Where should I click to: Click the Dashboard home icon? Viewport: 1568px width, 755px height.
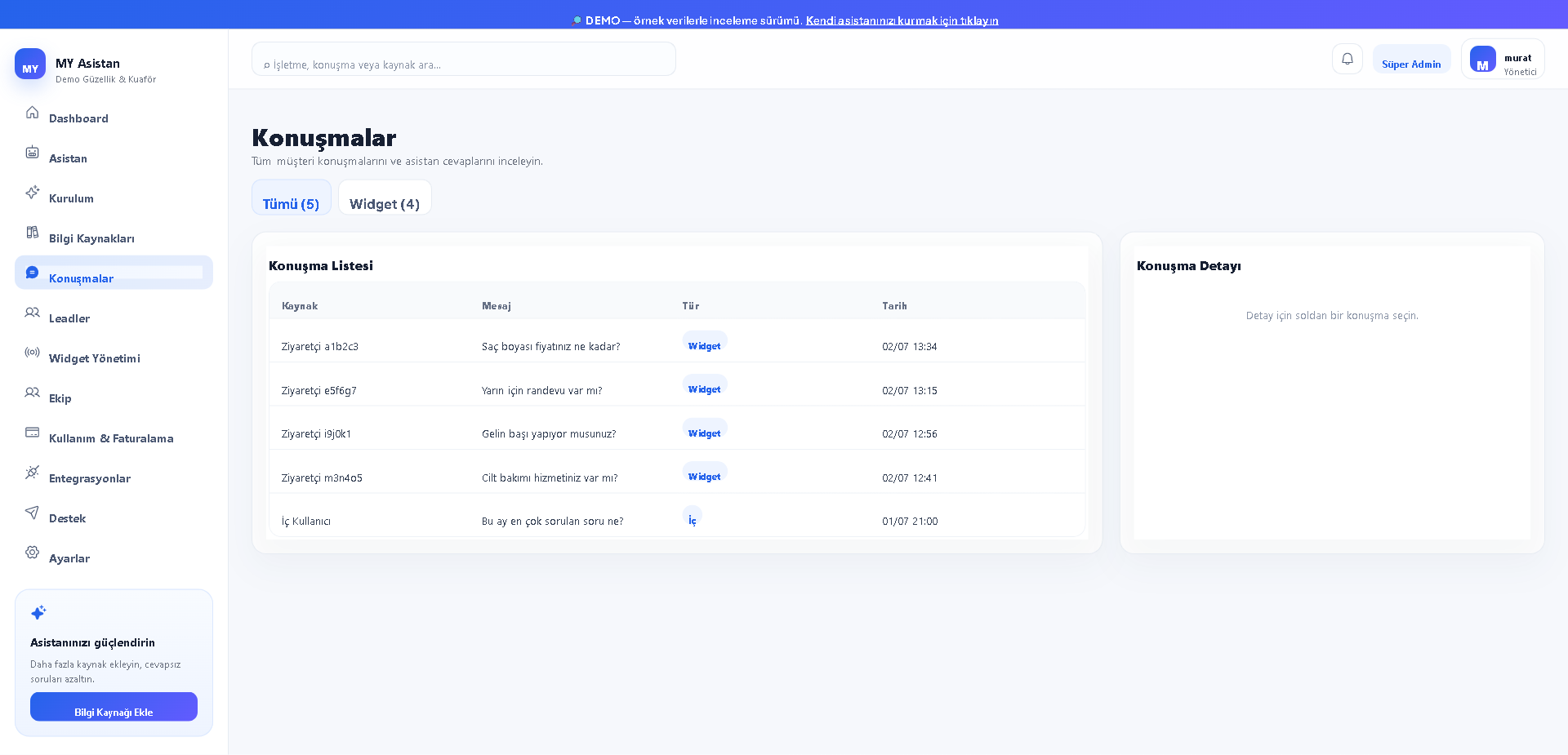click(32, 113)
